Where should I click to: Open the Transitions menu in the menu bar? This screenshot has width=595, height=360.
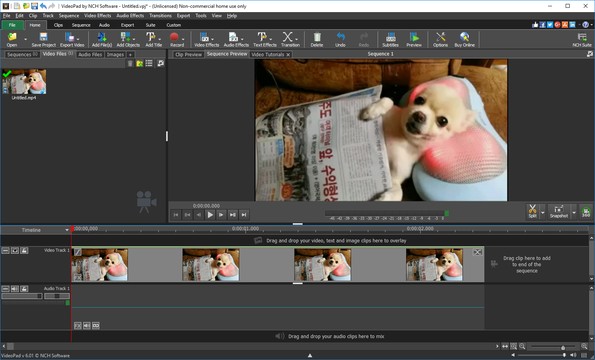[x=160, y=16]
